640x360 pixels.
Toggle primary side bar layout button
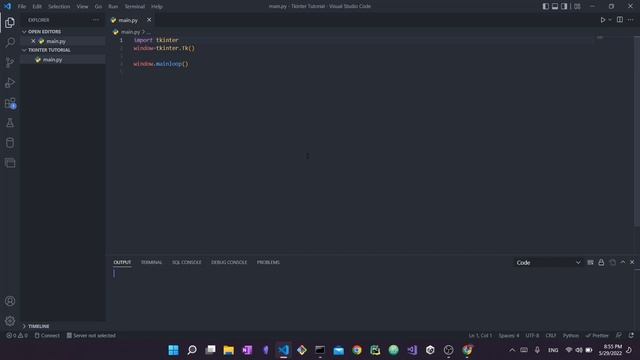pyautogui.click(x=545, y=6)
